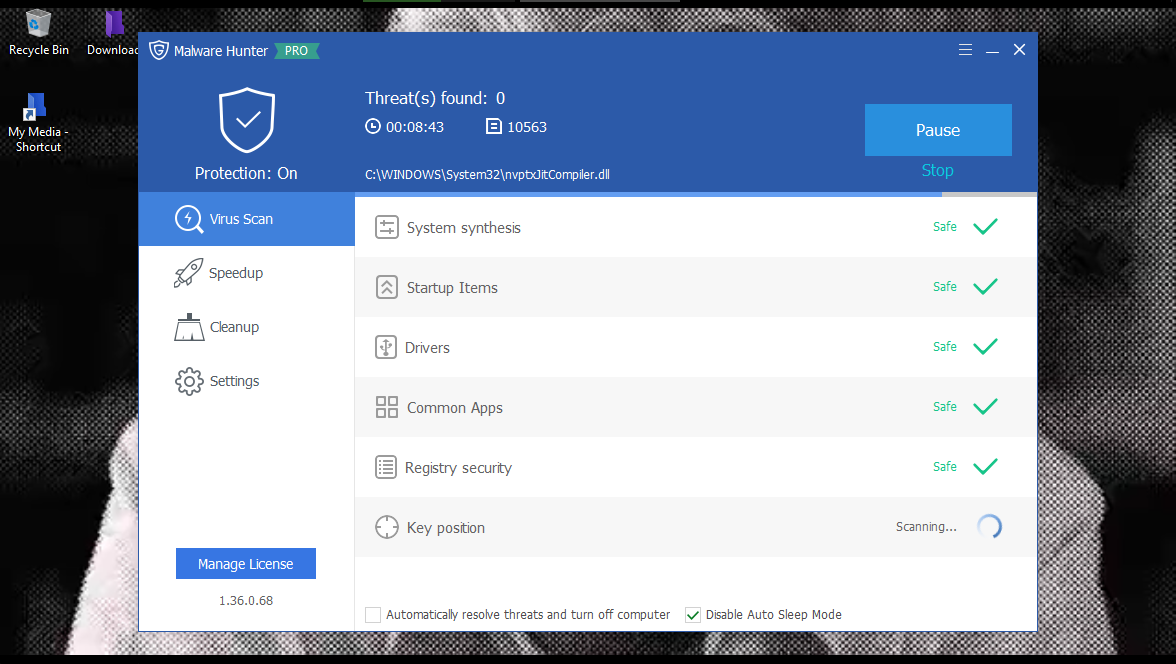
Task: Open the hamburger menu in title bar
Action: (965, 50)
